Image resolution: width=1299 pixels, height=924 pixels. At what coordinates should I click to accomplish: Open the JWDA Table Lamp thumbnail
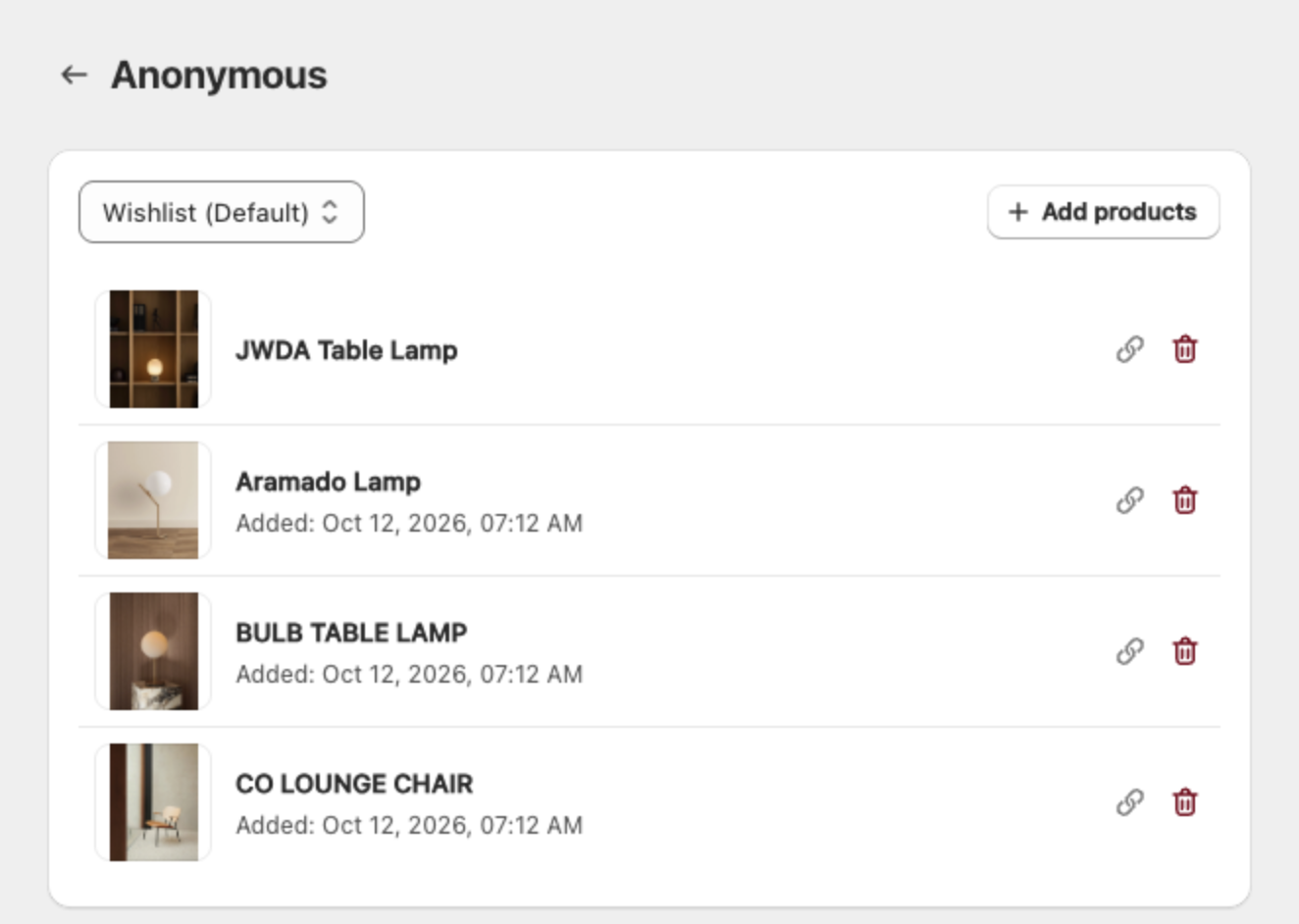tap(153, 349)
